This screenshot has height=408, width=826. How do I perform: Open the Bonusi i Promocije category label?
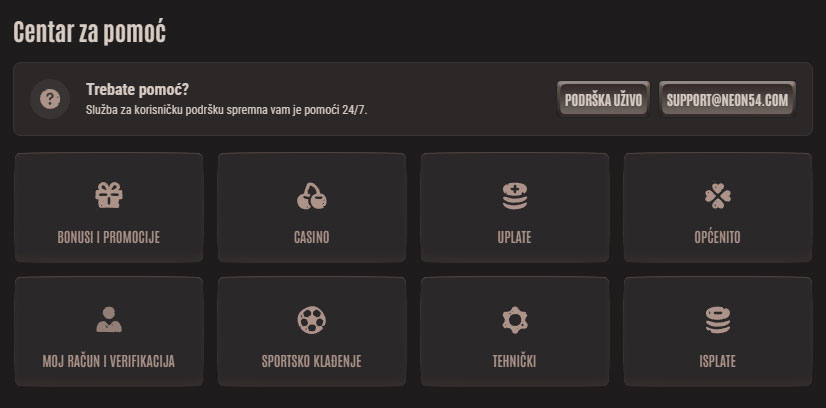point(109,237)
